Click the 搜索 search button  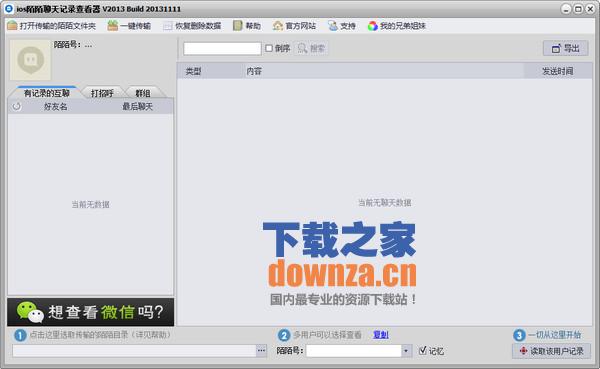coord(311,48)
